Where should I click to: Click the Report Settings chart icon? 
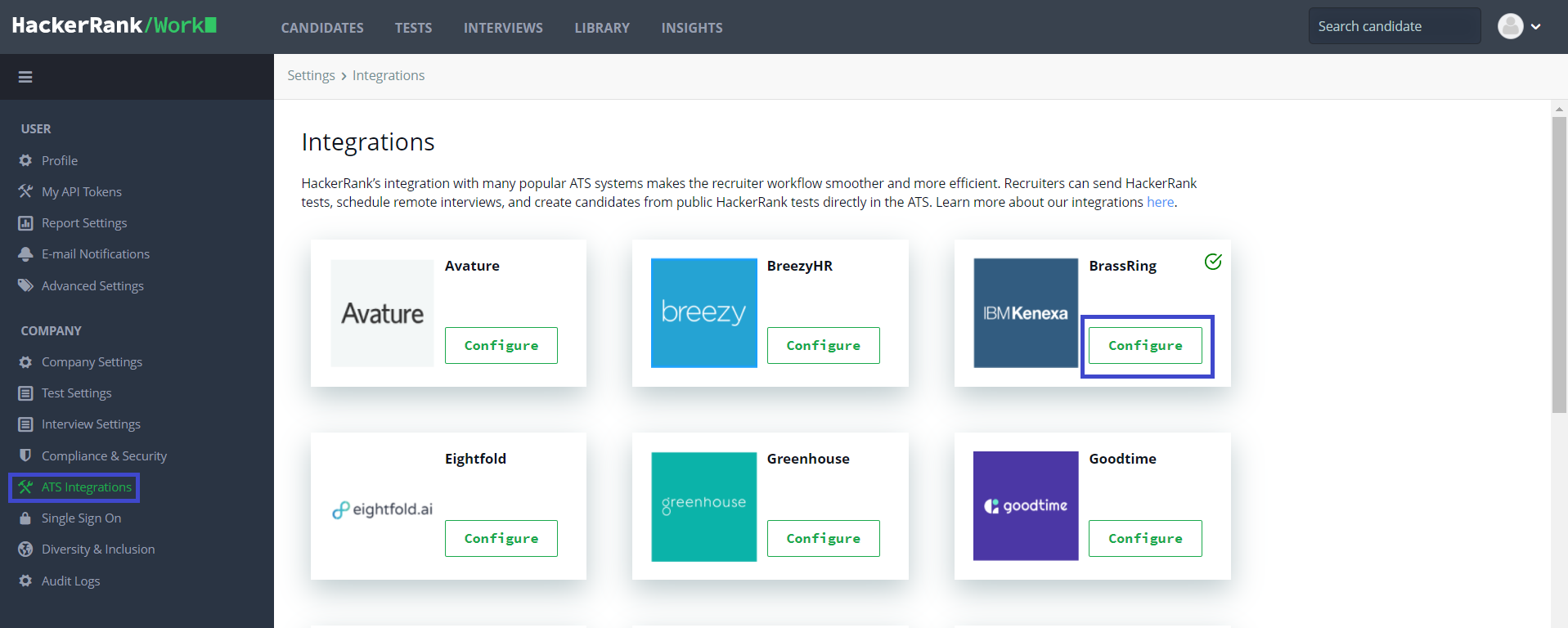coord(25,222)
